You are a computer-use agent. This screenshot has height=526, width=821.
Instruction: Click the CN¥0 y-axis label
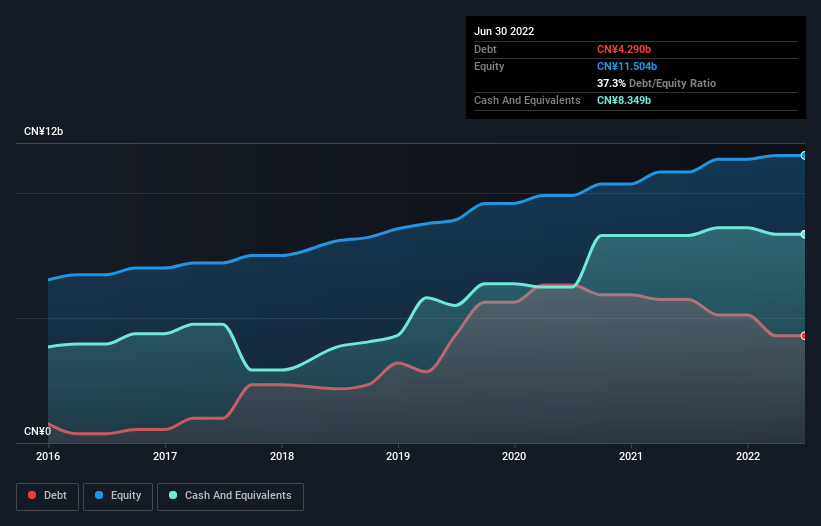(x=38, y=431)
